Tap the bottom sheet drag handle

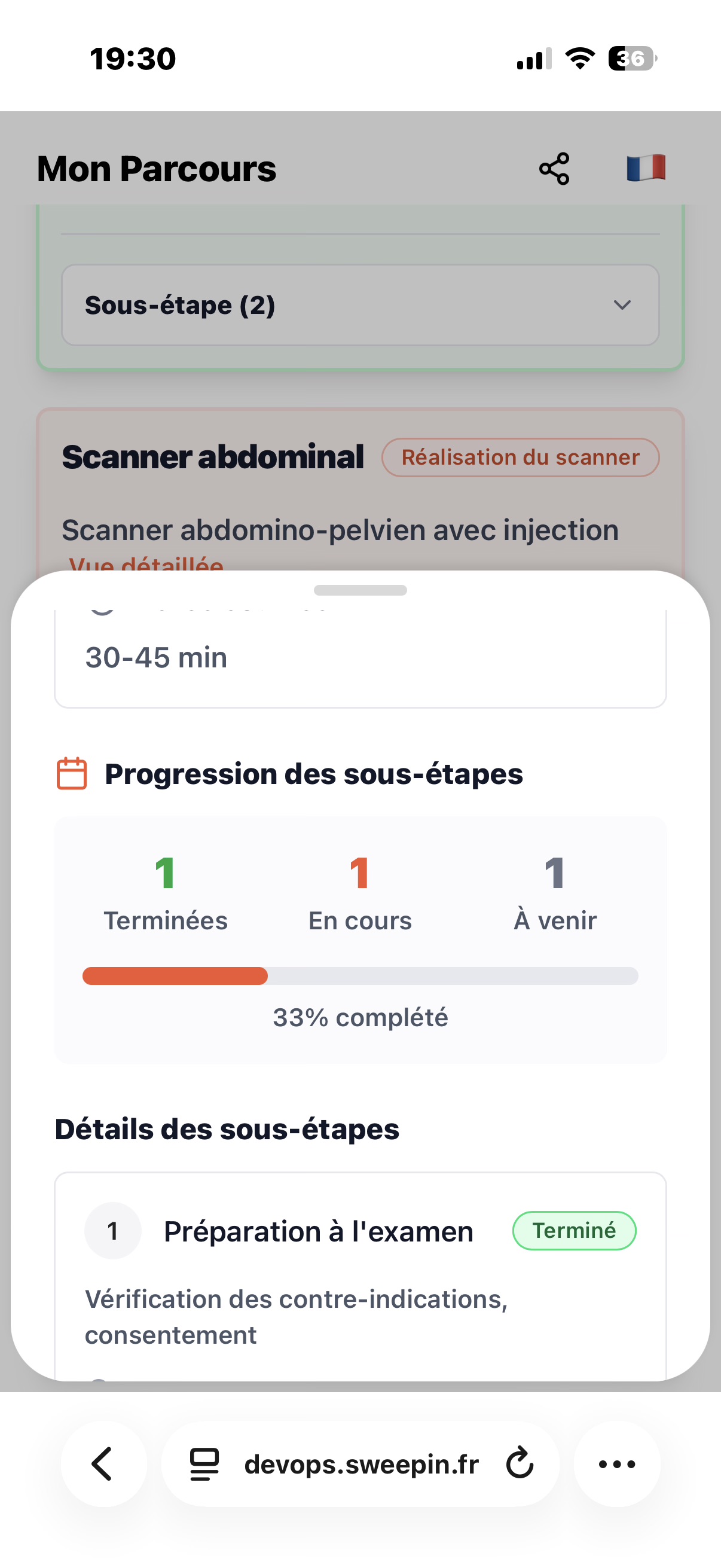pyautogui.click(x=360, y=590)
